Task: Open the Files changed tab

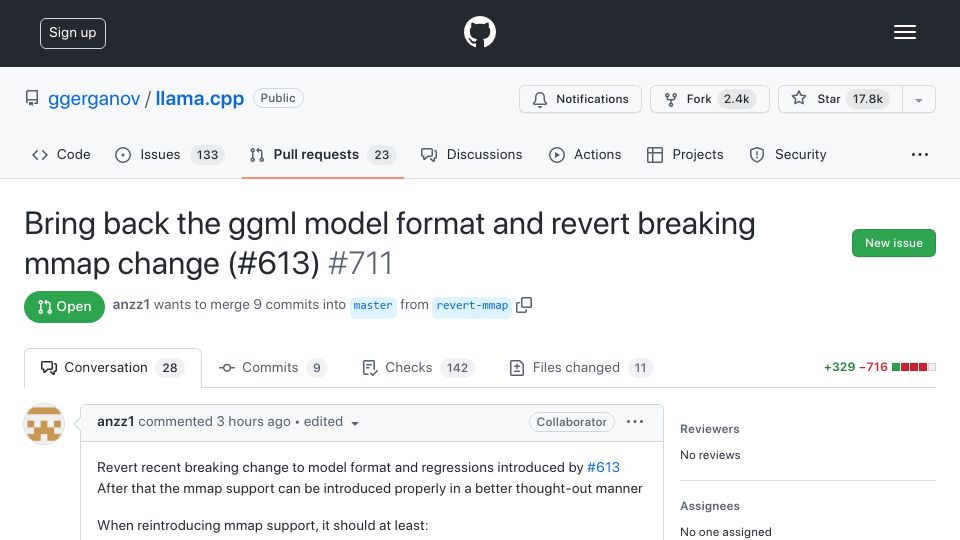Action: [x=580, y=368]
